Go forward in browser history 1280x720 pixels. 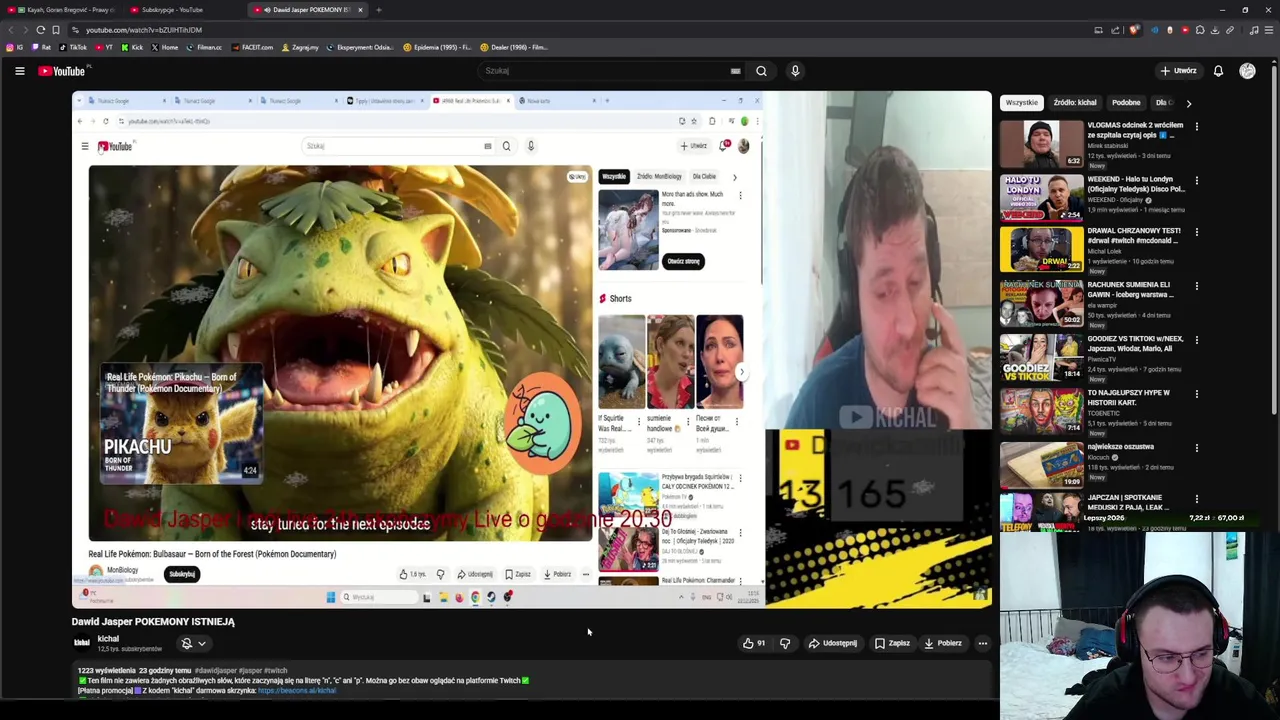(x=25, y=30)
